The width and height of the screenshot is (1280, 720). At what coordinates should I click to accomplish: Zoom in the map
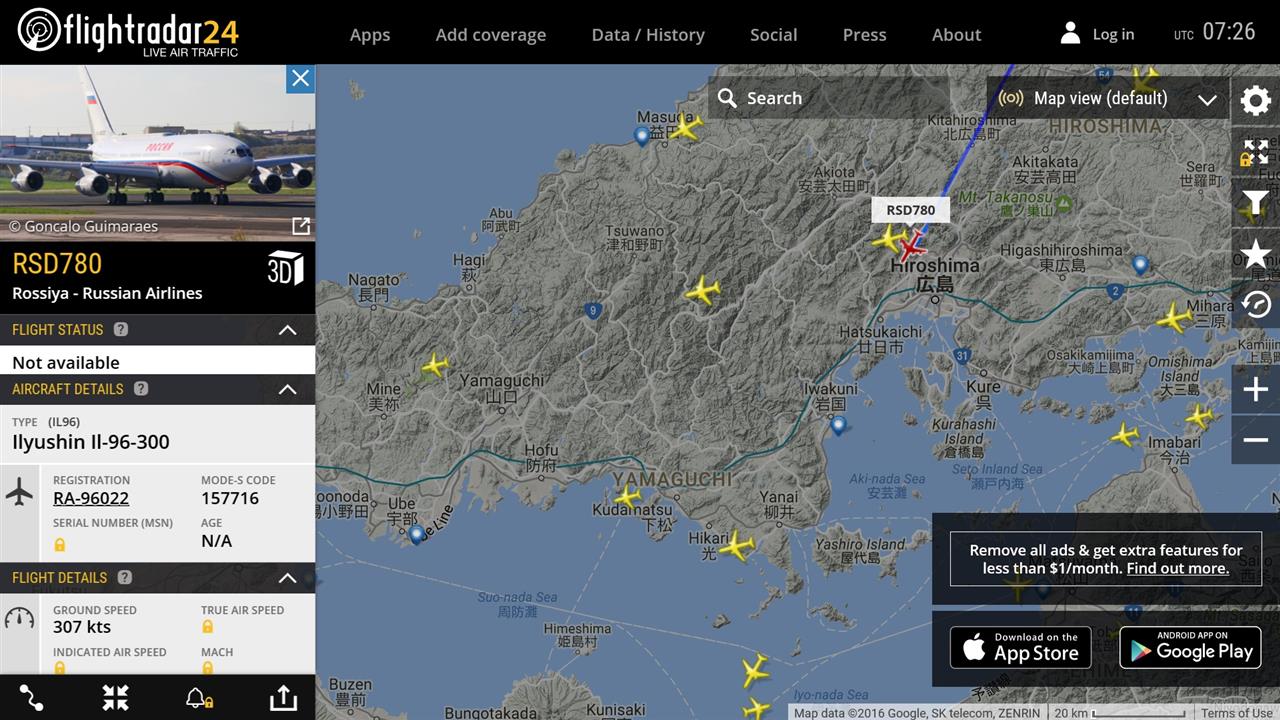pyautogui.click(x=1256, y=389)
